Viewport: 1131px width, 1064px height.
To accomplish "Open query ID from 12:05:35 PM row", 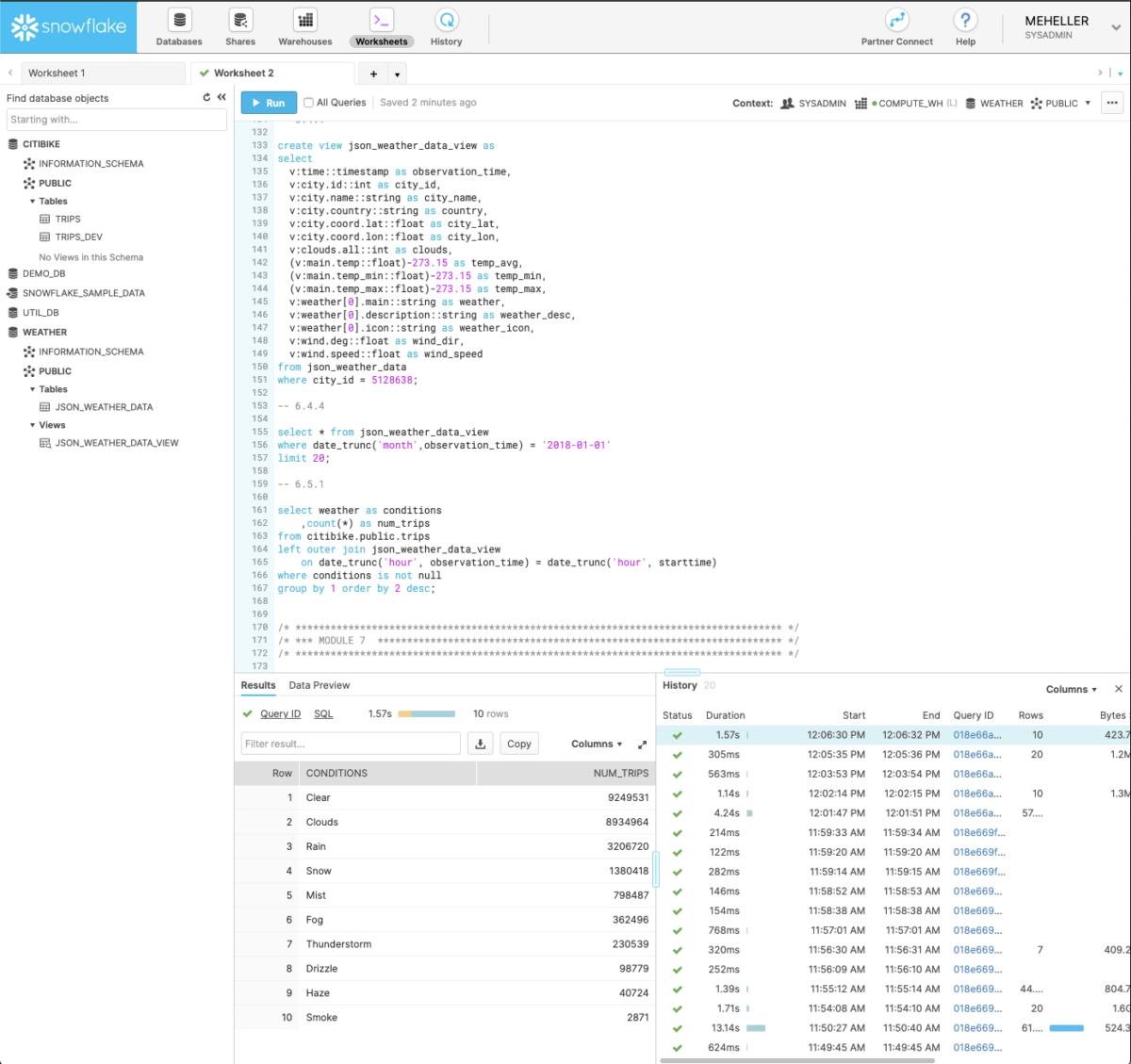I will pos(976,754).
